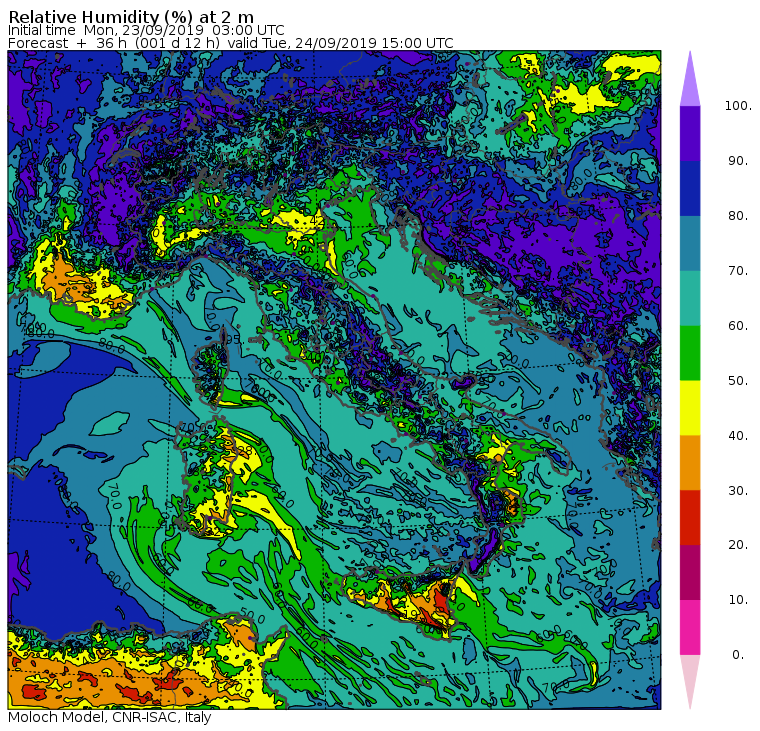Image resolution: width=760 pixels, height=731 pixels.
Task: Click the "Forecast + 36 h" valid-time line
Action: point(231,43)
